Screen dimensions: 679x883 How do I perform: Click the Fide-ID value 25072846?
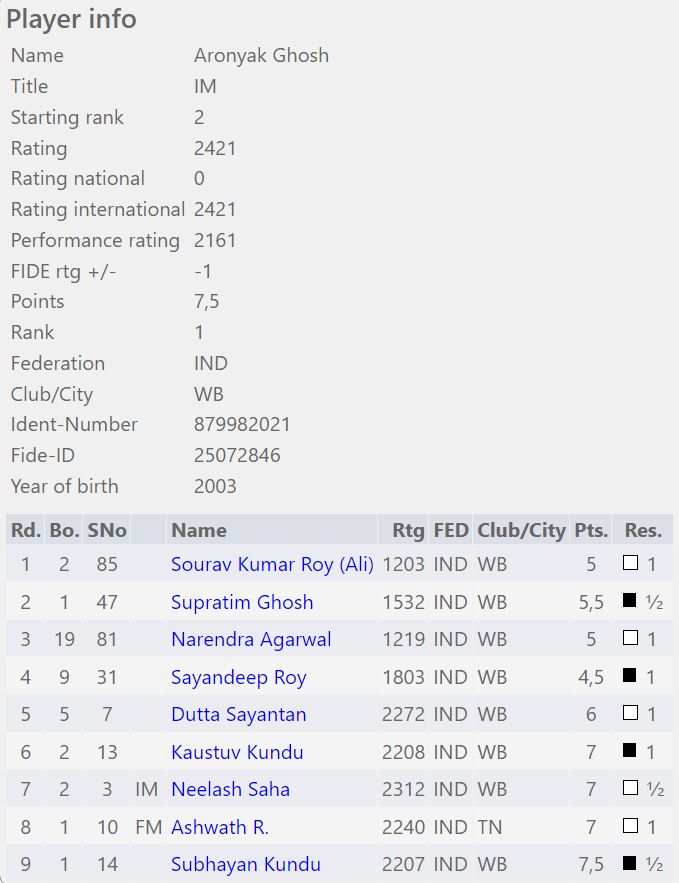click(x=237, y=455)
